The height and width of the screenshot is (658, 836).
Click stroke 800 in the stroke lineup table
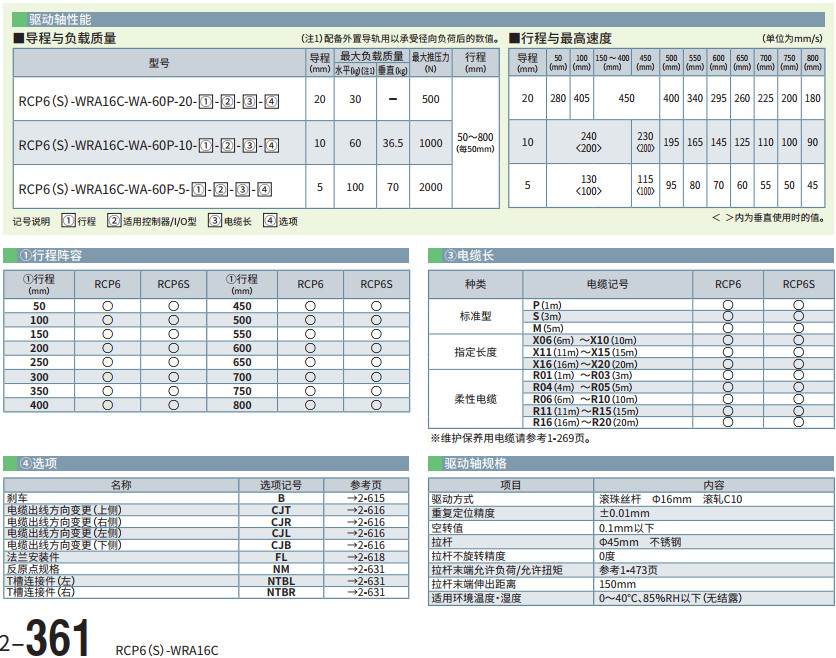pyautogui.click(x=242, y=405)
